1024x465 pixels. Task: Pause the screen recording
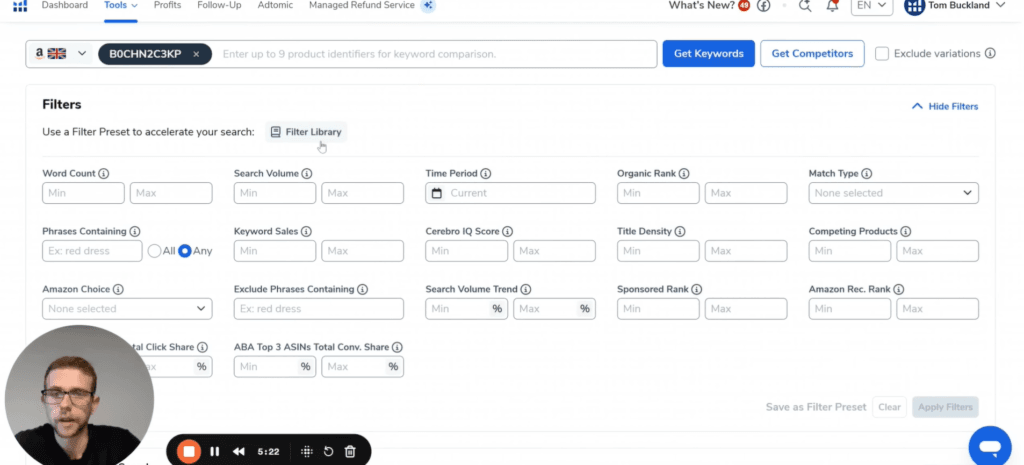pos(214,451)
